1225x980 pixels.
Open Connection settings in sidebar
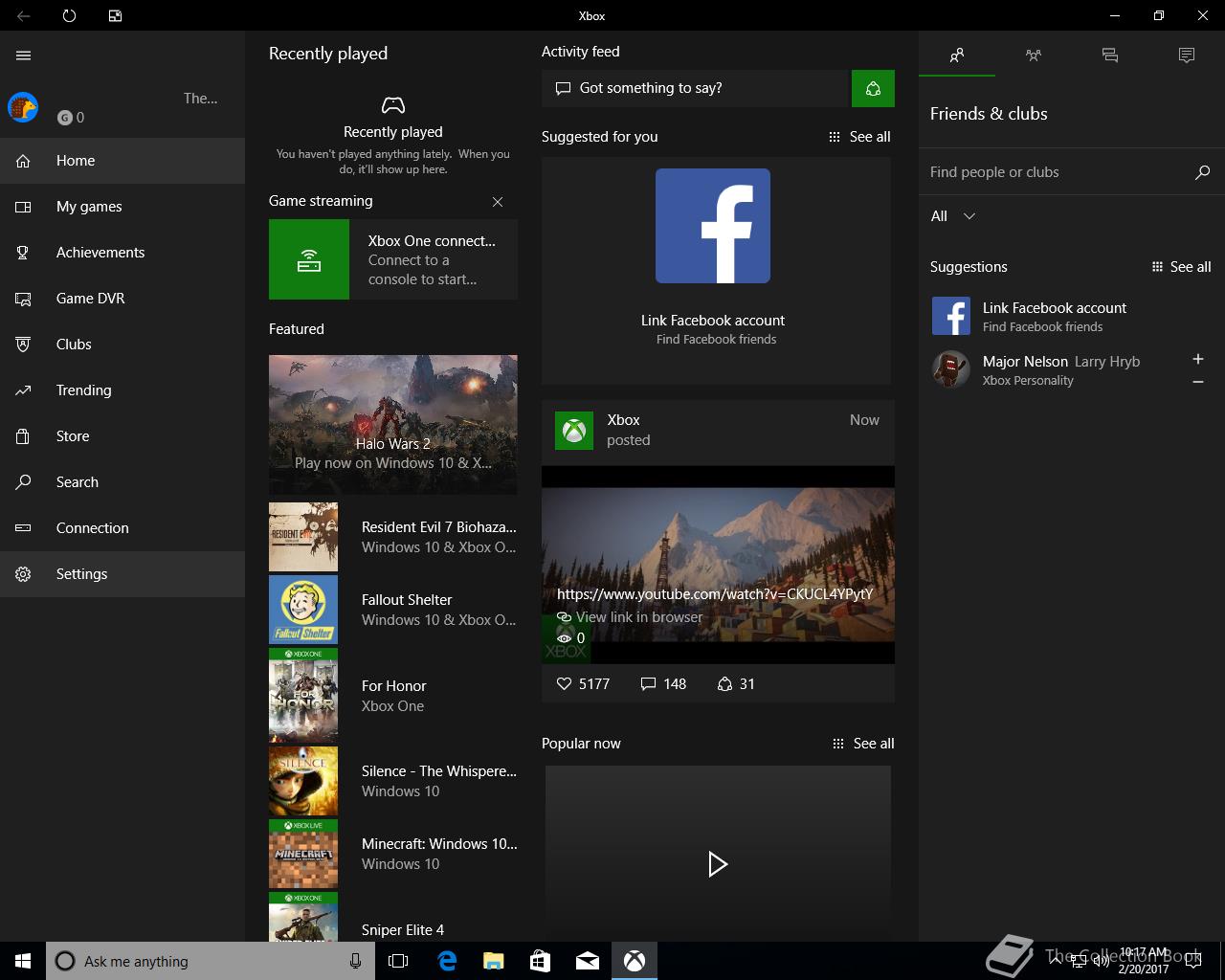[x=122, y=528]
